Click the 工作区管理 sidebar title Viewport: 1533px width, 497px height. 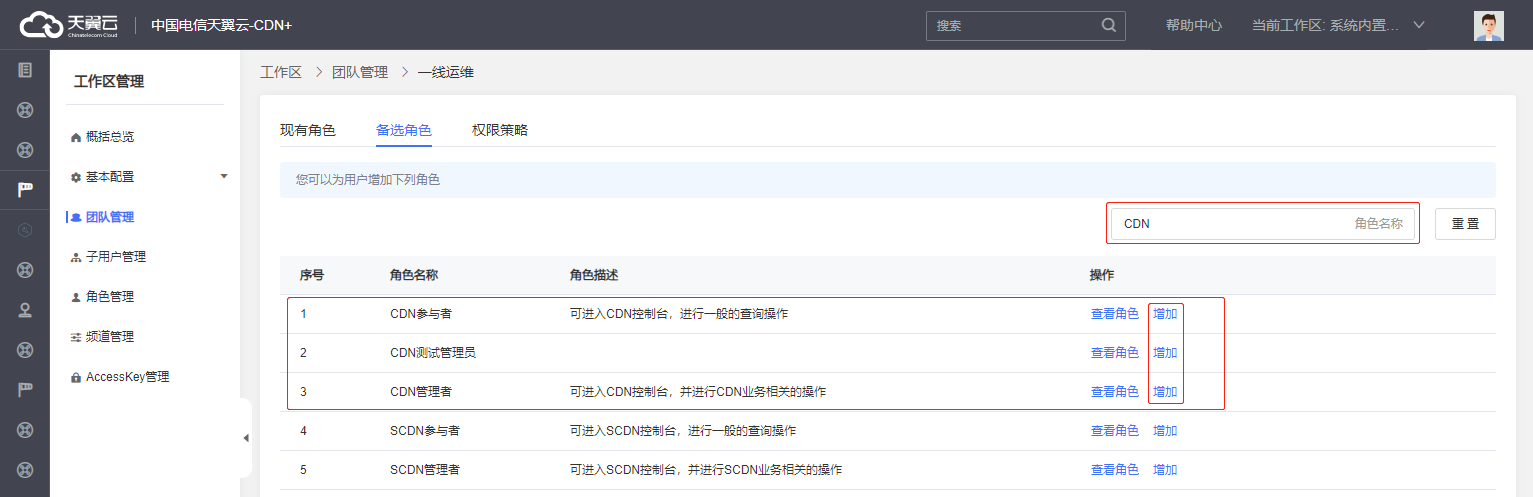109,82
